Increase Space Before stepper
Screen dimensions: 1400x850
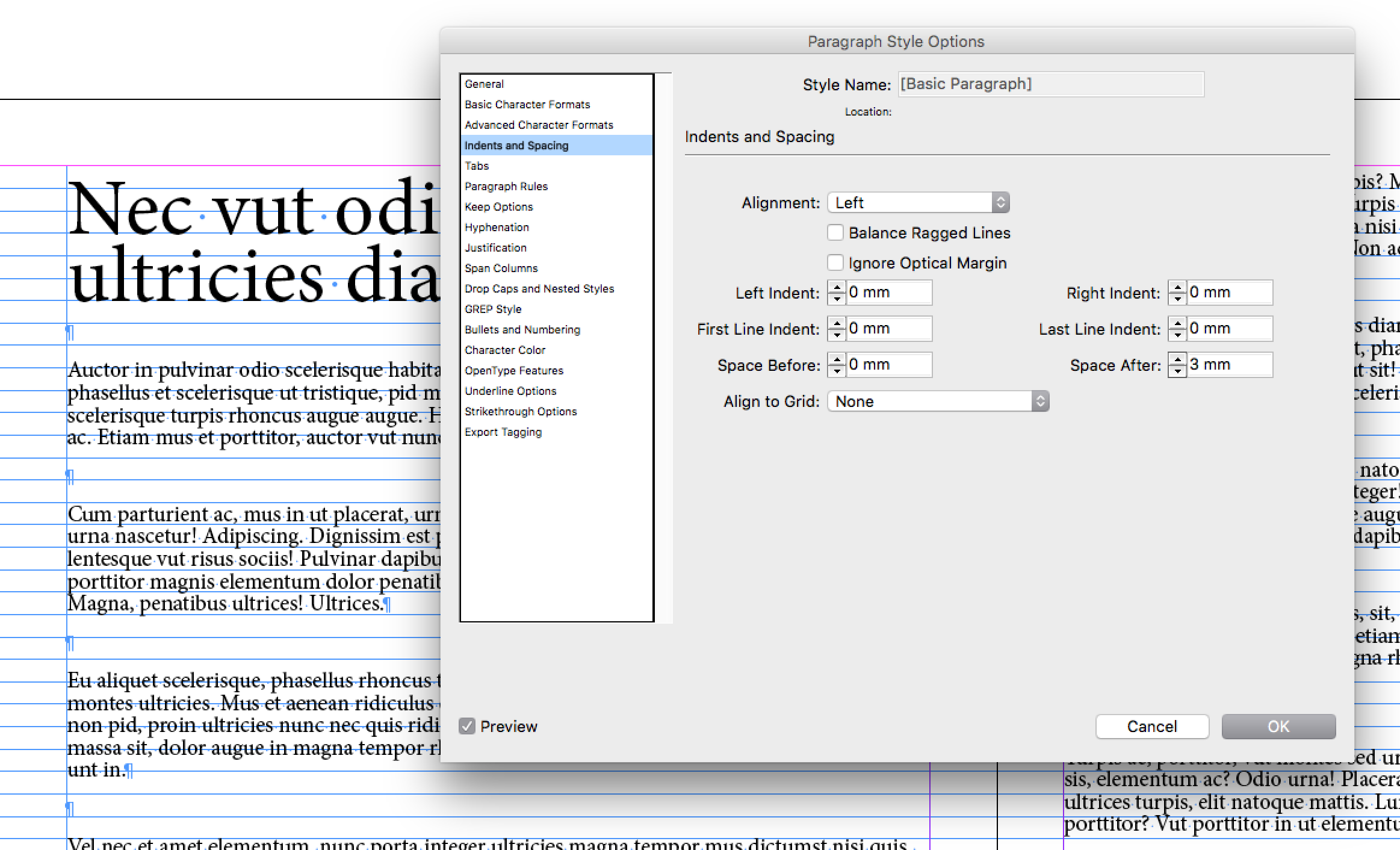click(x=837, y=359)
